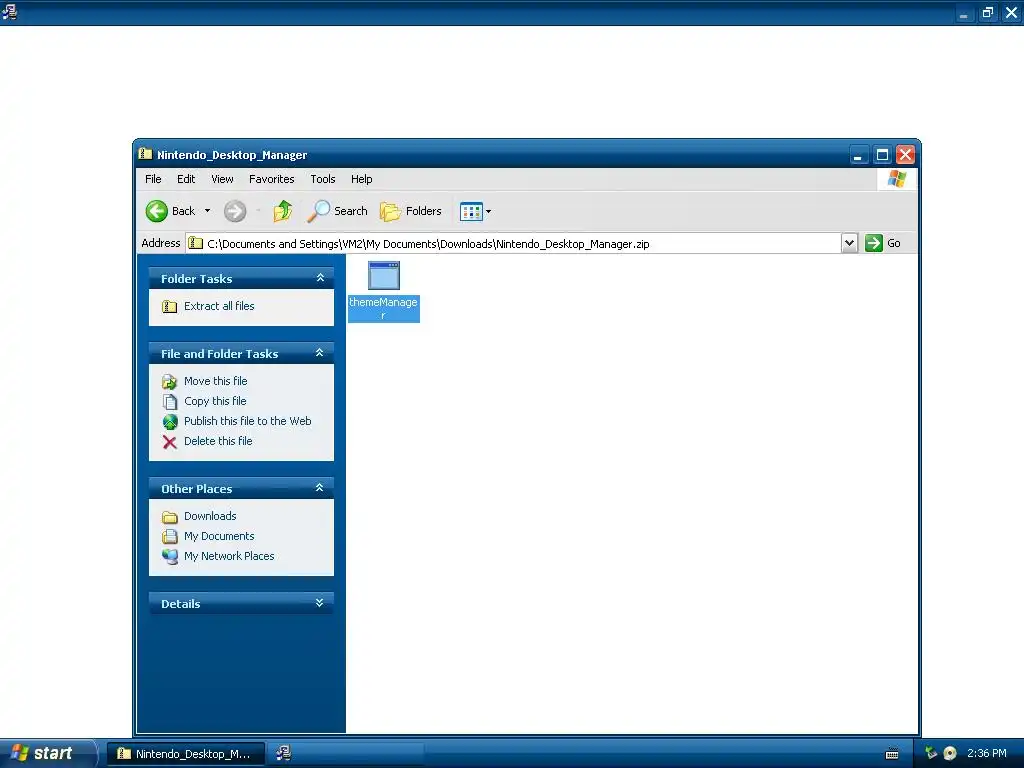The height and width of the screenshot is (768, 1024).
Task: Click Move this file
Action: tap(216, 381)
